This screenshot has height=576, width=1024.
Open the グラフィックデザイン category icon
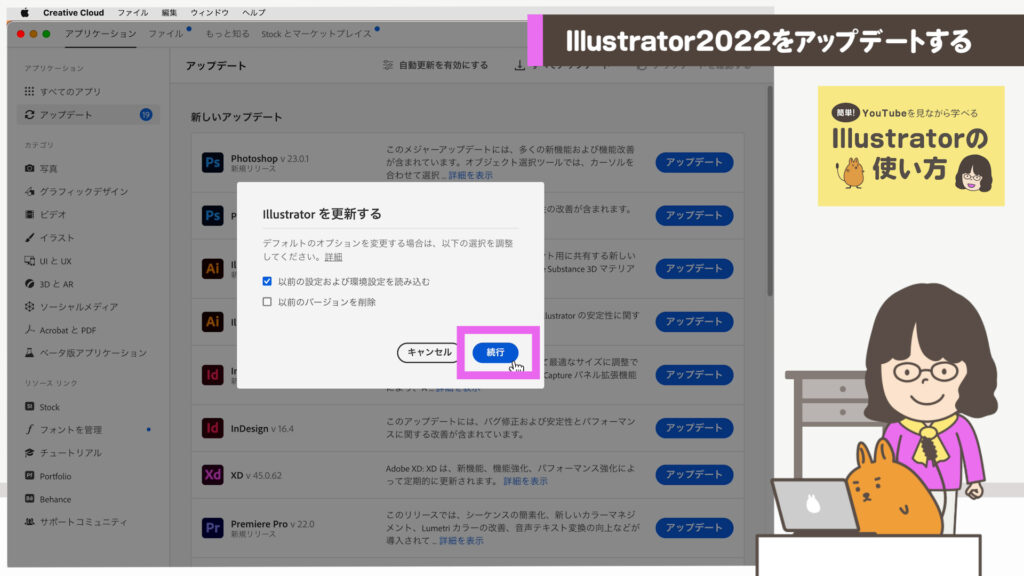(x=29, y=191)
